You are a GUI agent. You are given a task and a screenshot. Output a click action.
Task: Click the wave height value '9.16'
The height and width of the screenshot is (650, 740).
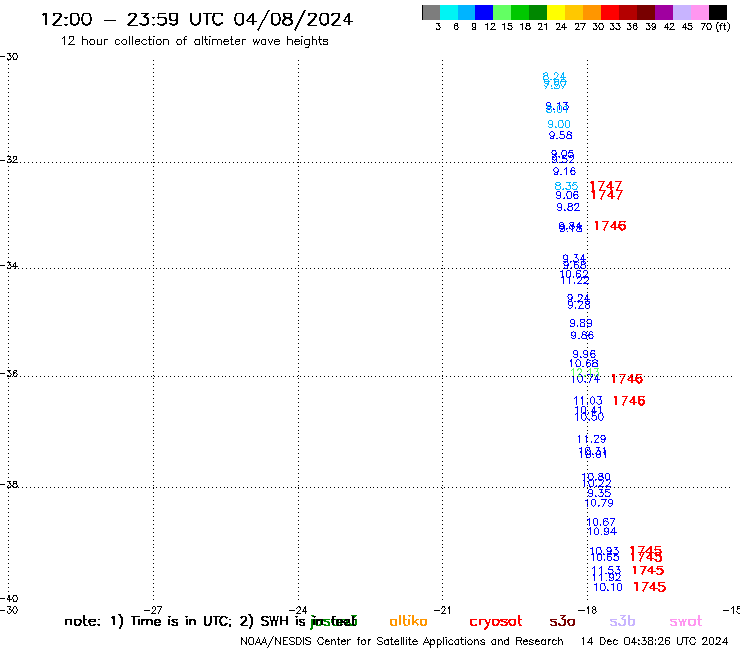tap(564, 171)
